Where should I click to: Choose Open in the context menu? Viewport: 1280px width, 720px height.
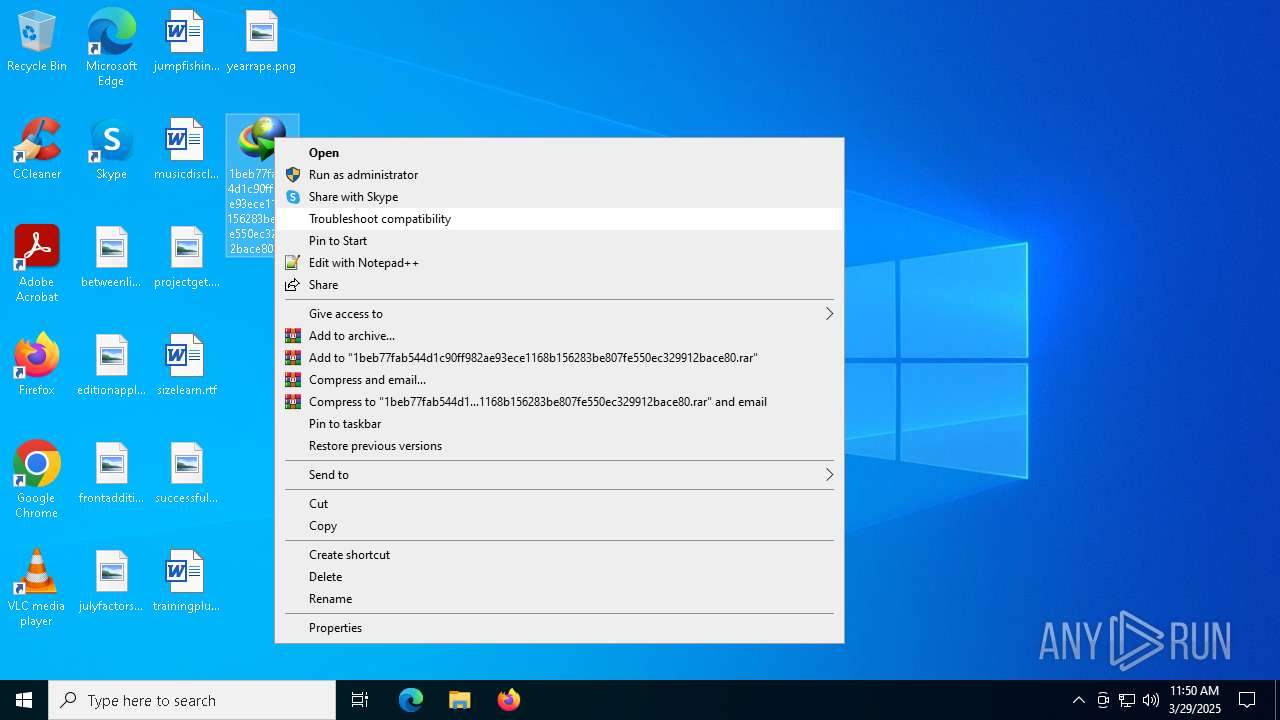pos(559,153)
